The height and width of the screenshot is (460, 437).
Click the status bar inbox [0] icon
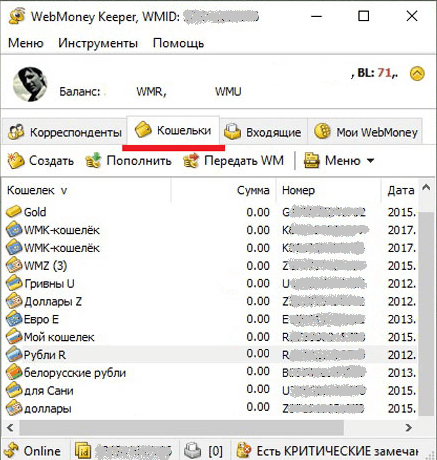tap(193, 451)
